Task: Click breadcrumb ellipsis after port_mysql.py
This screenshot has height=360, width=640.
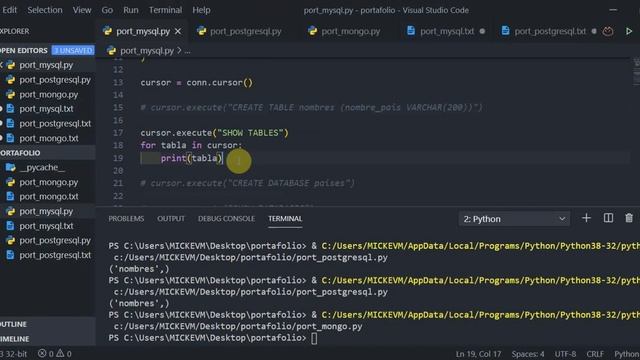Action: (x=187, y=51)
